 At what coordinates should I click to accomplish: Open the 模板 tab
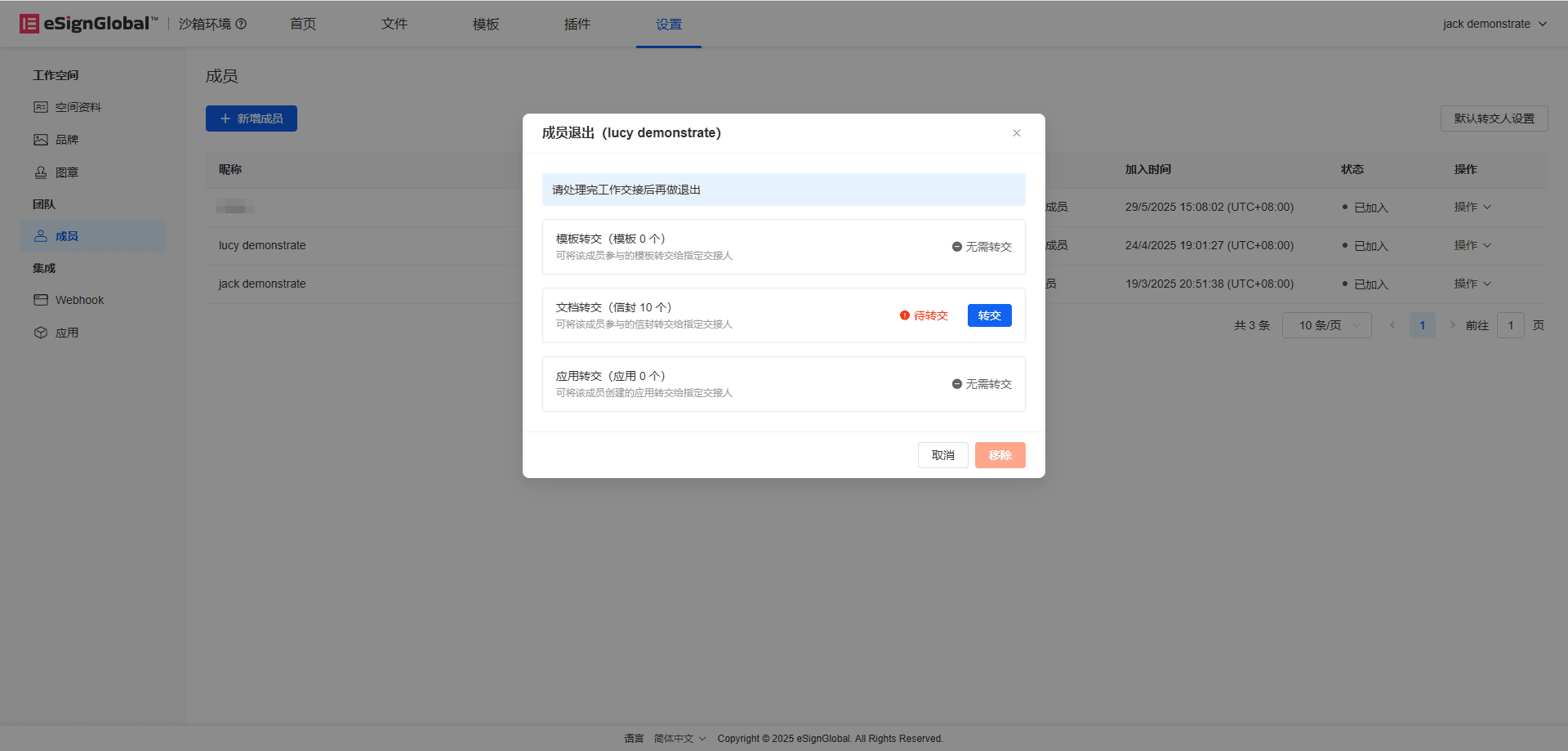(486, 24)
